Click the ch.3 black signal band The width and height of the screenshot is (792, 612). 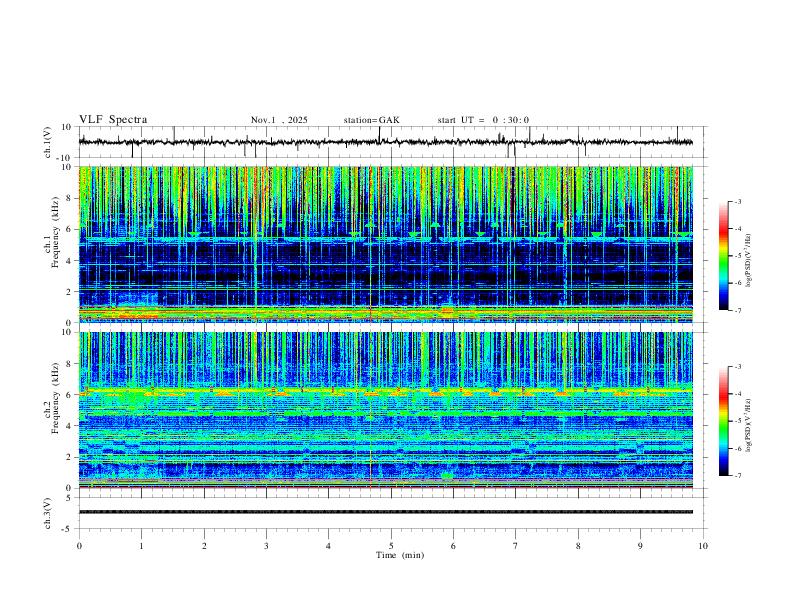tap(386, 512)
